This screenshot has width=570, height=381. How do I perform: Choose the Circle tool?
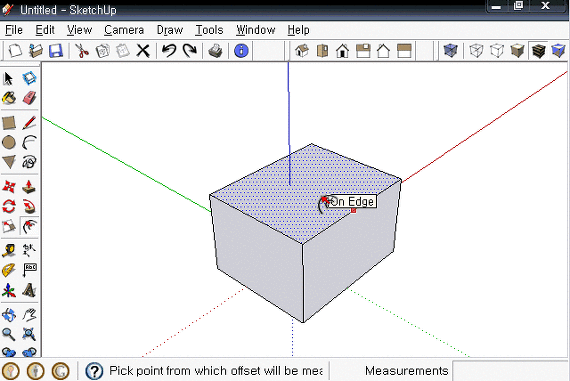coord(9,143)
